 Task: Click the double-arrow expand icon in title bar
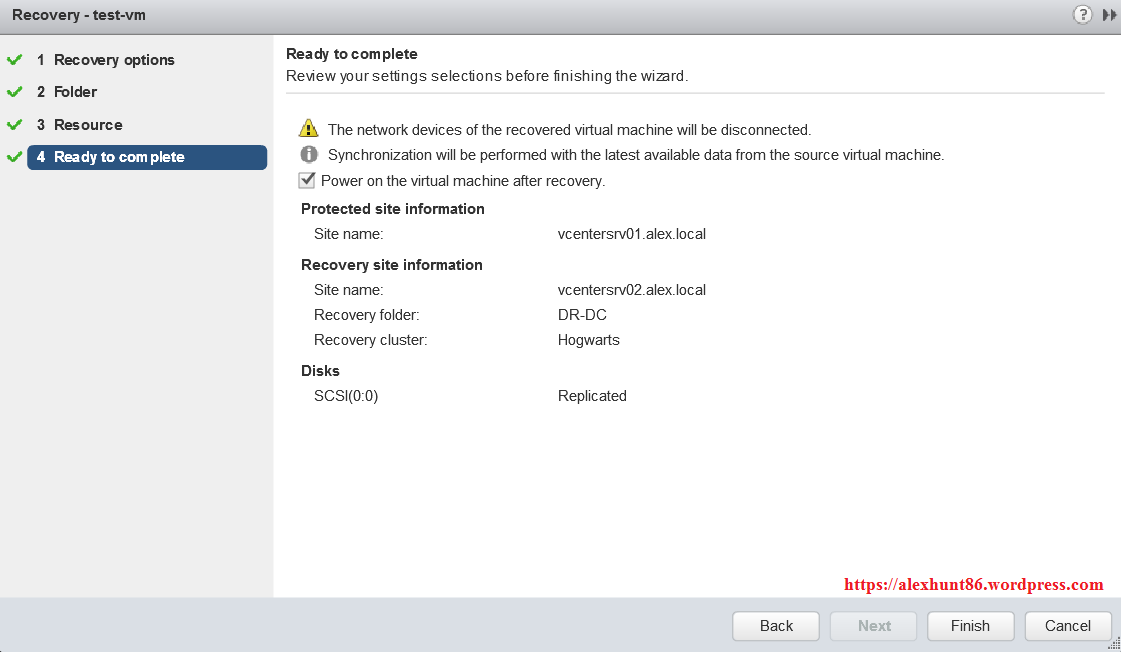(1109, 15)
